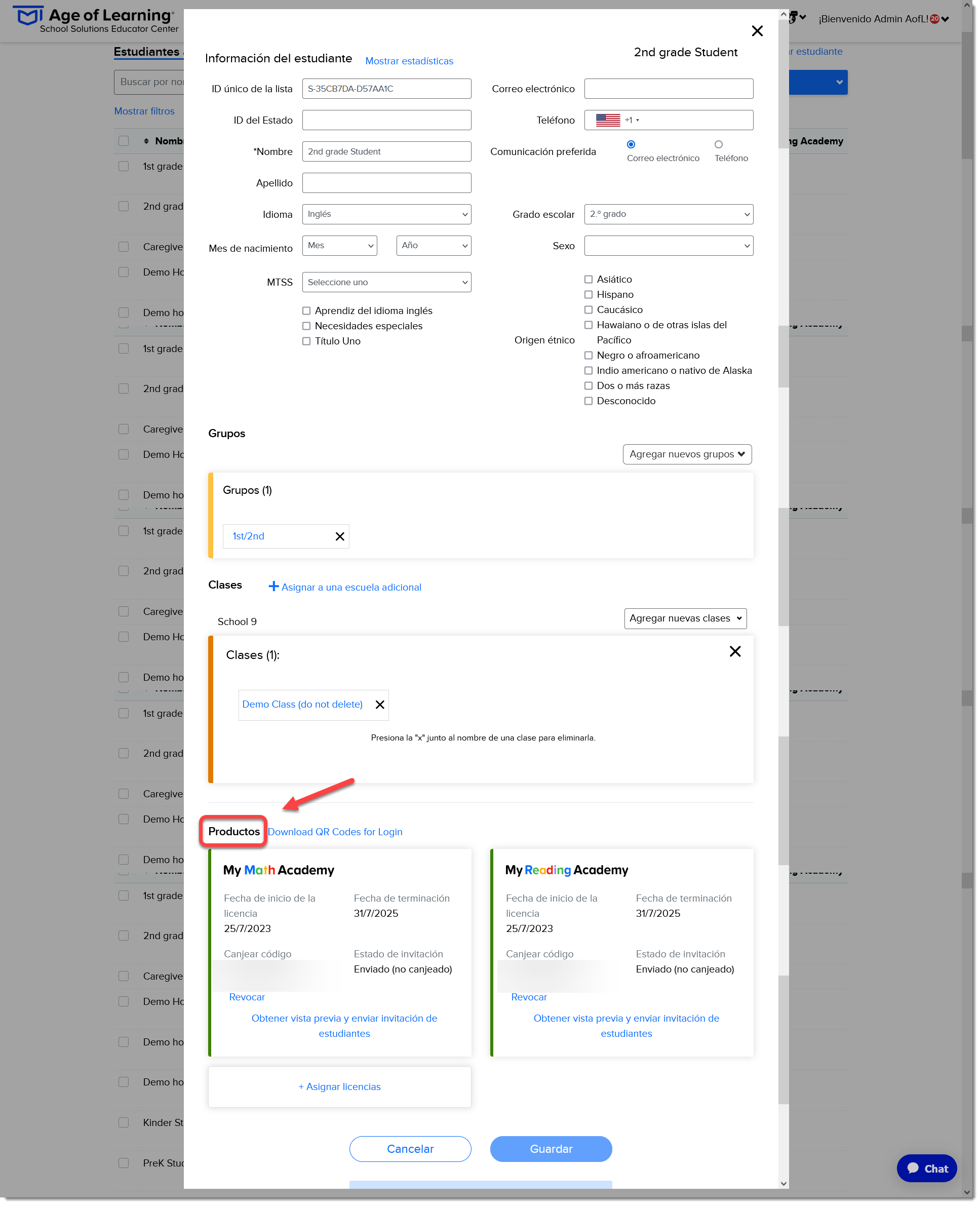Click the US flag country selector

pos(617,120)
